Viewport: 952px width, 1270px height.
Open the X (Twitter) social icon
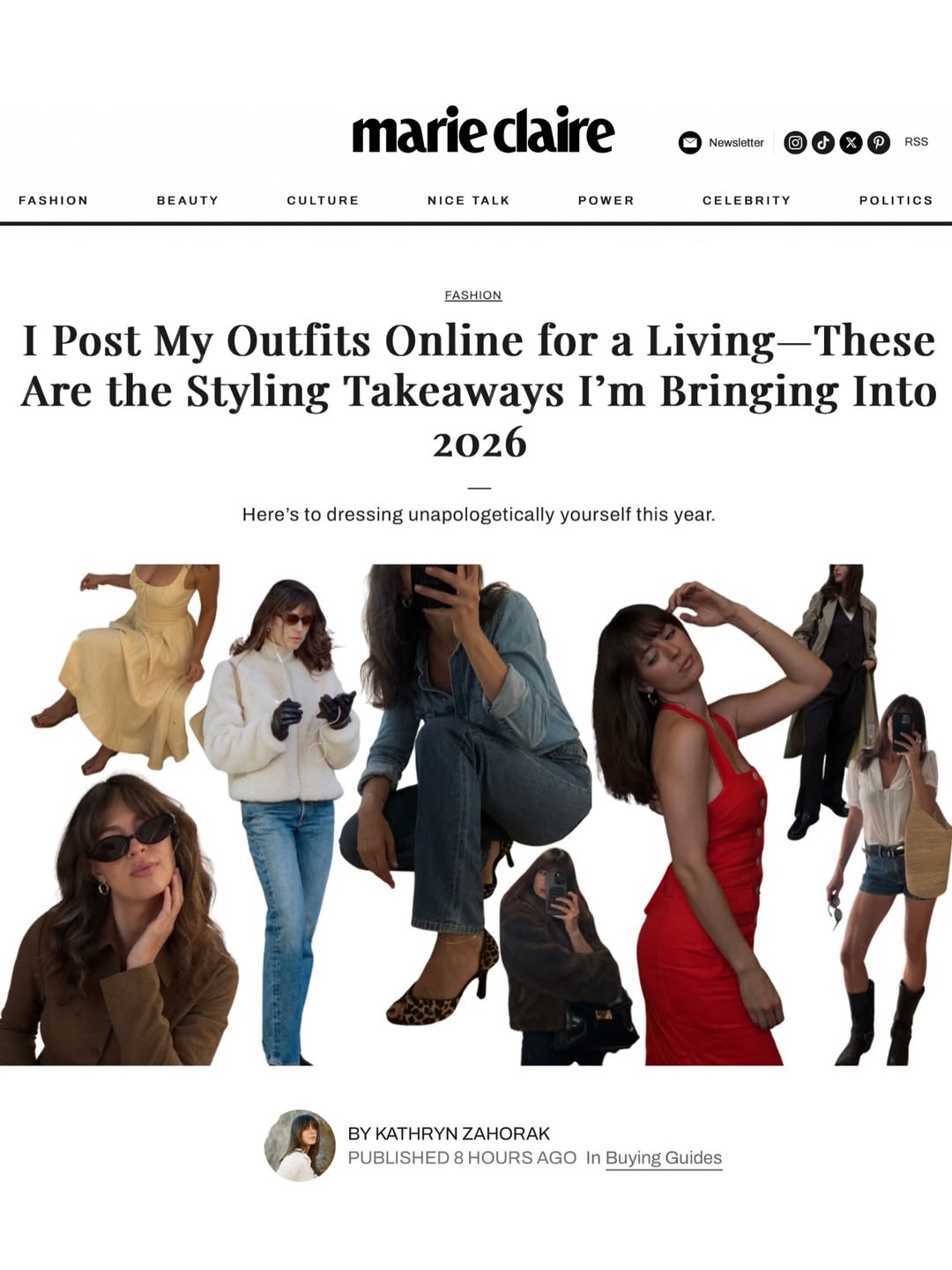click(851, 142)
